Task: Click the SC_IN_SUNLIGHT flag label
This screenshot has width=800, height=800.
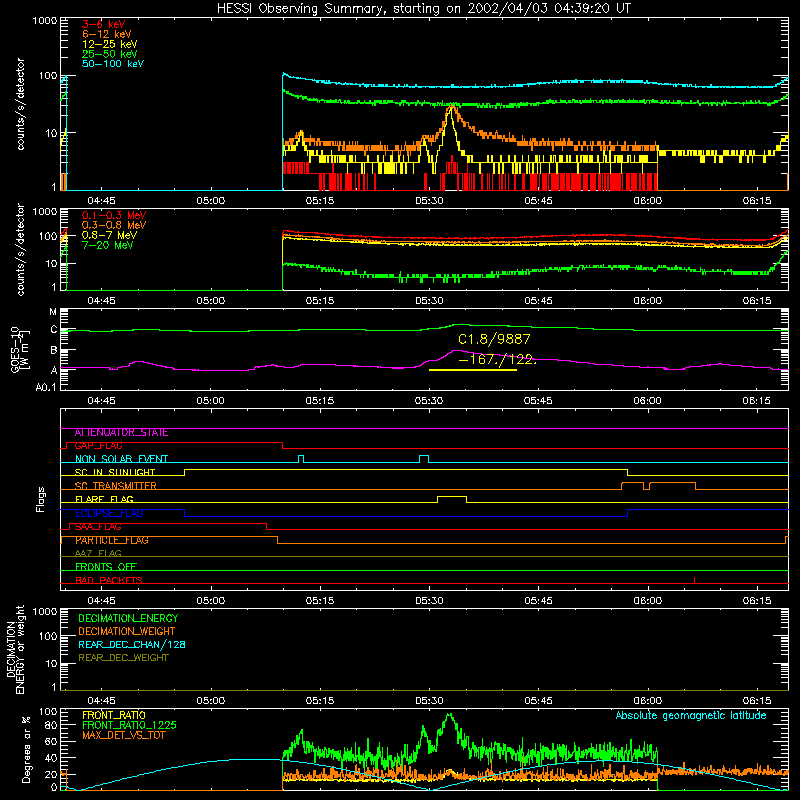Action: [115, 472]
